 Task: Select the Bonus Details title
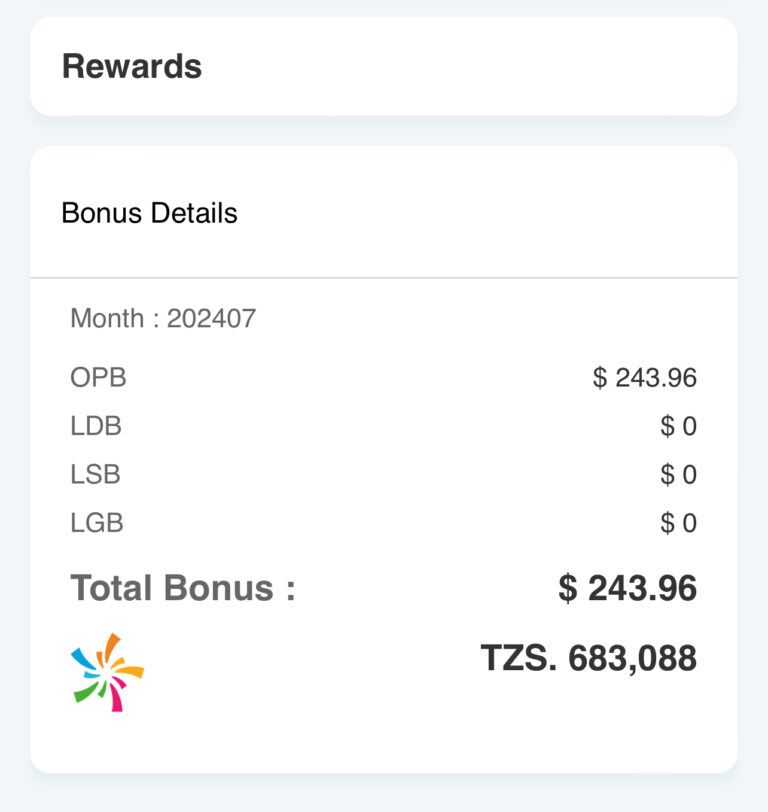[150, 213]
